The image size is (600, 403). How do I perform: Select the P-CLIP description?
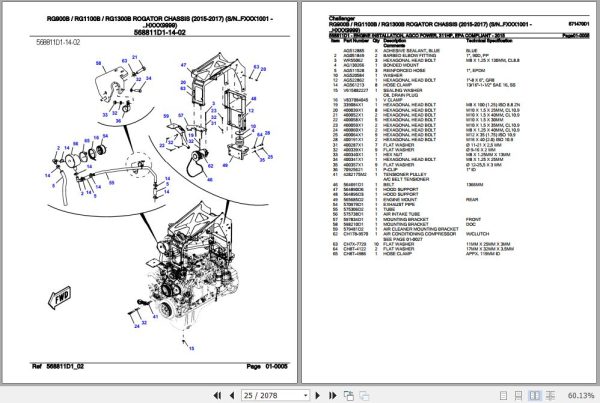point(391,169)
